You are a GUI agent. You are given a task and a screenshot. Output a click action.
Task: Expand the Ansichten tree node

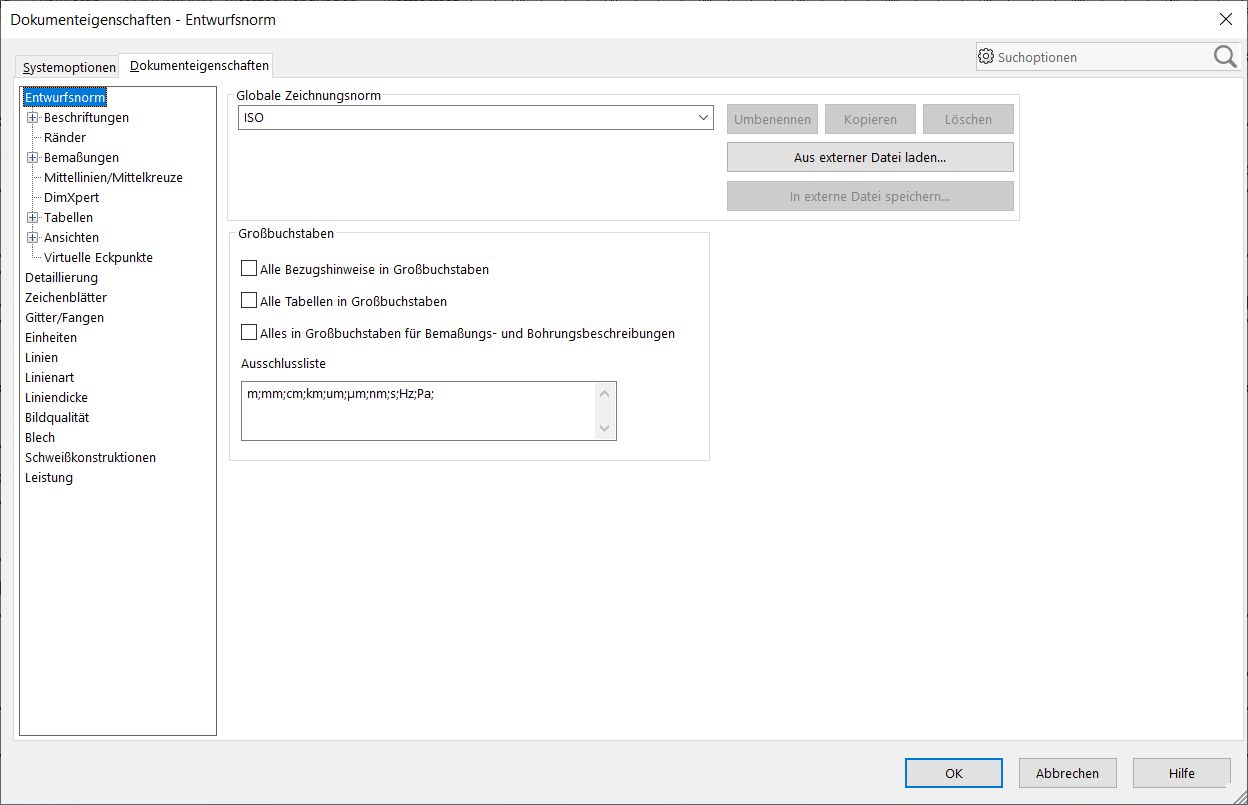point(33,238)
